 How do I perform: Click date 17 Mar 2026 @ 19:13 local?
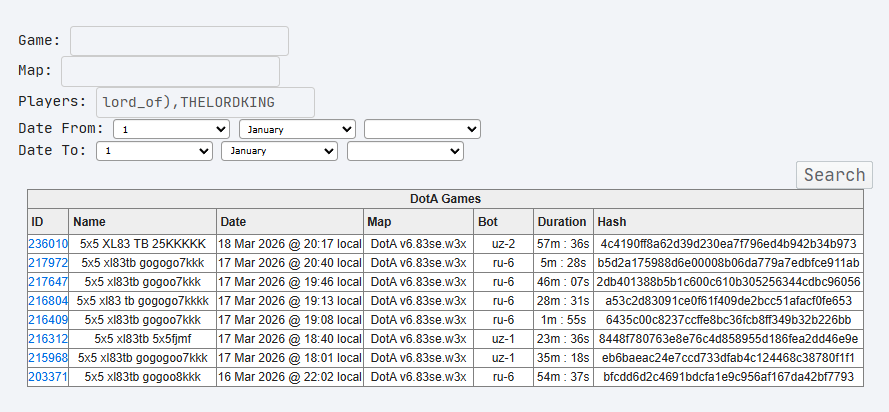click(x=290, y=301)
